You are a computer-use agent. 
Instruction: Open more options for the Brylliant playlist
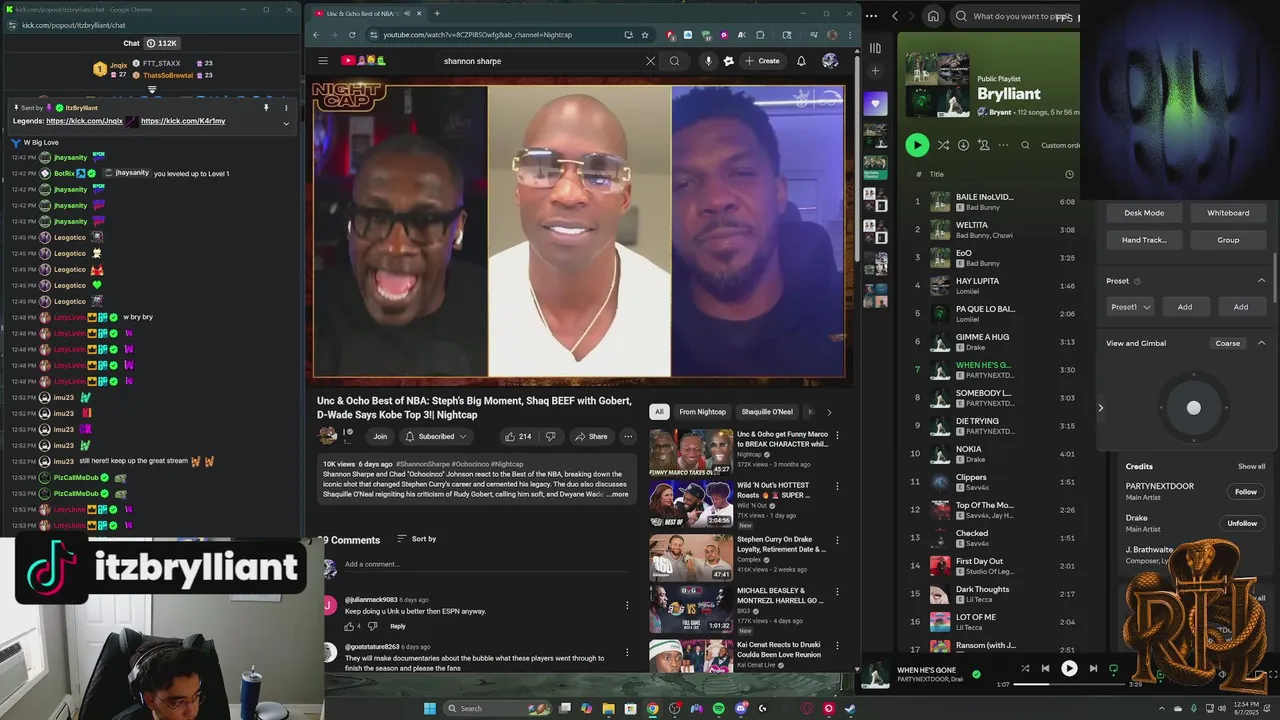click(x=1002, y=145)
